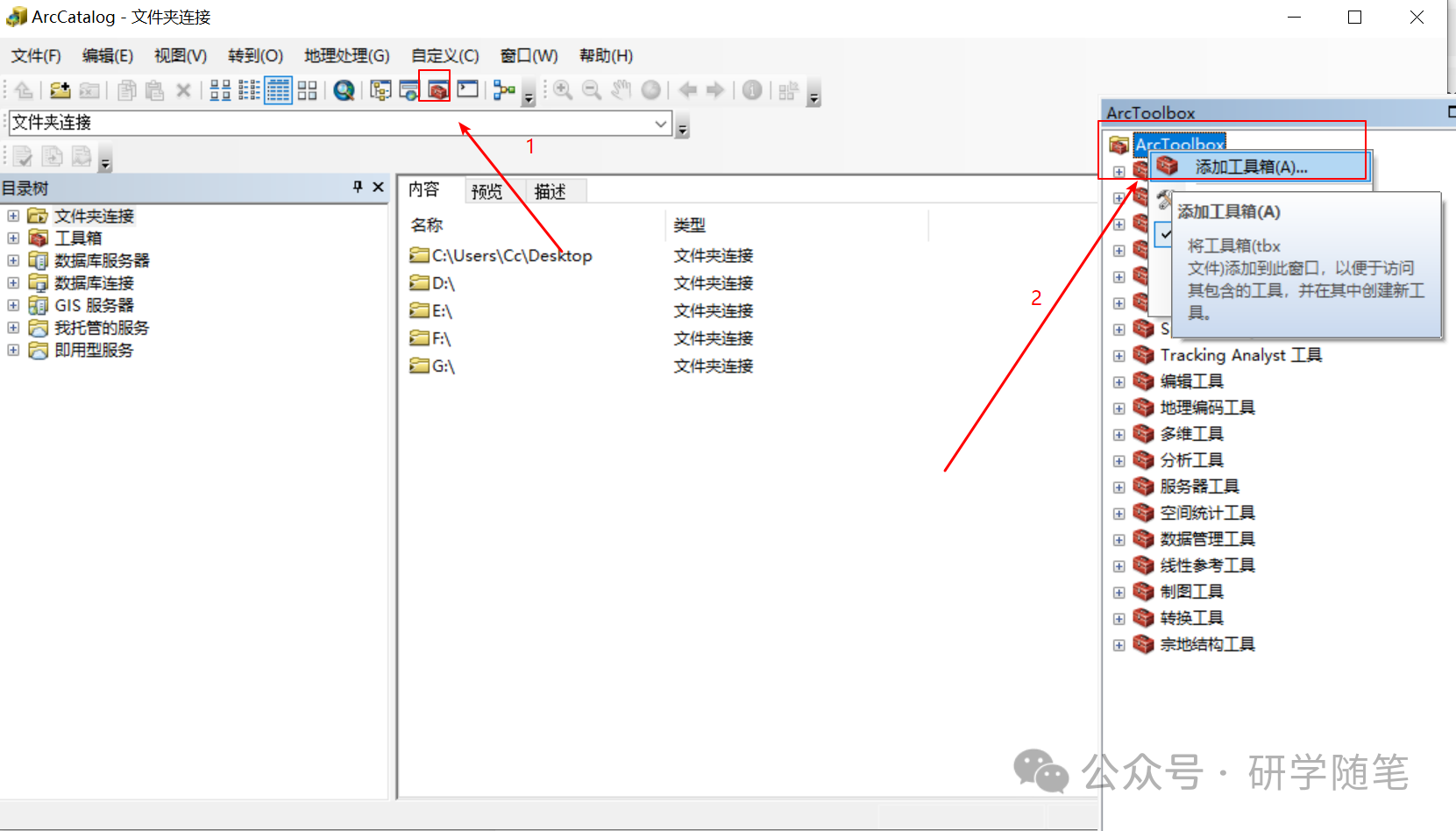This screenshot has width=1456, height=831.
Task: Sort by the 类型 column header
Action: pyautogui.click(x=690, y=225)
